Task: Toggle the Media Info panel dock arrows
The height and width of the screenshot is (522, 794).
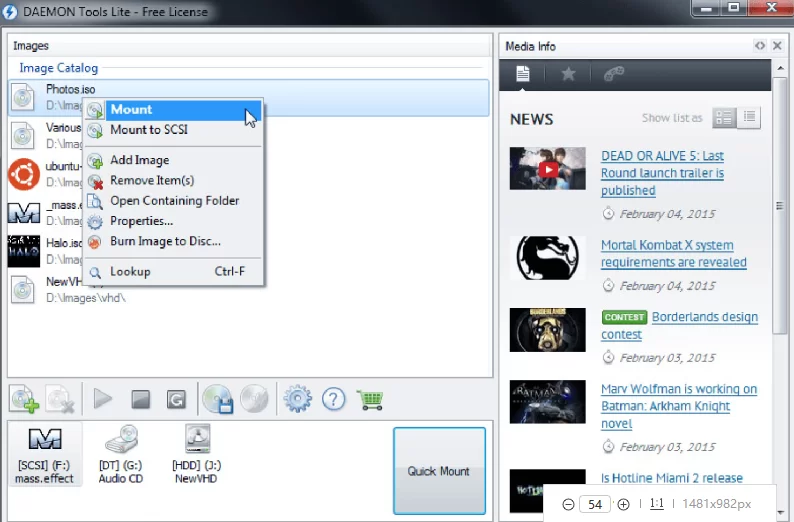Action: coord(760,46)
